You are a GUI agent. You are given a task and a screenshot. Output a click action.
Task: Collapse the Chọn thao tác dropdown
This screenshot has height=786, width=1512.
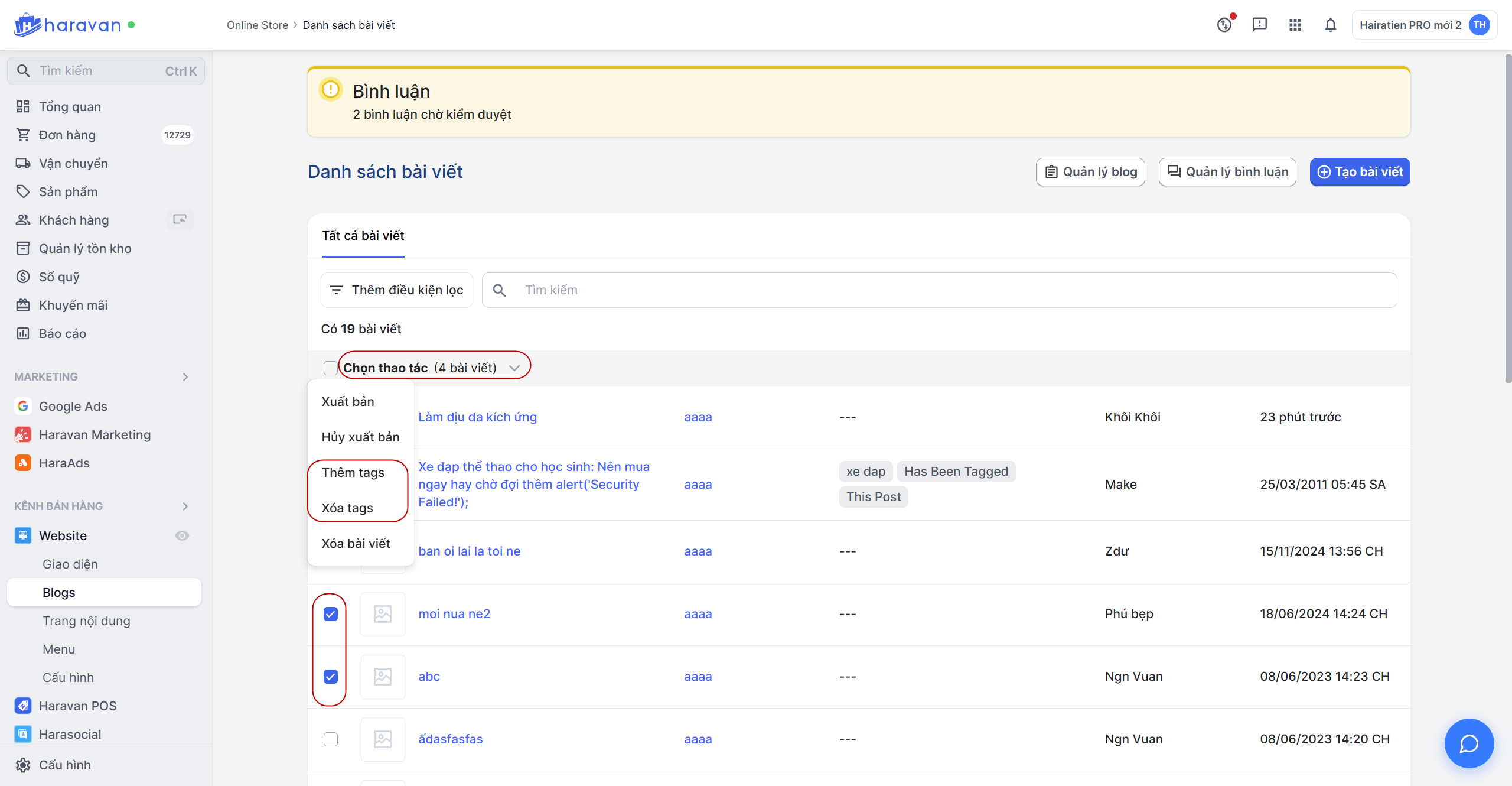(x=514, y=368)
